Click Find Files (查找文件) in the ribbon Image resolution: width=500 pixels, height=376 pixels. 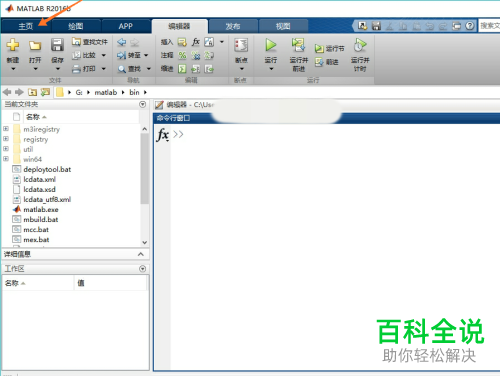tap(90, 42)
